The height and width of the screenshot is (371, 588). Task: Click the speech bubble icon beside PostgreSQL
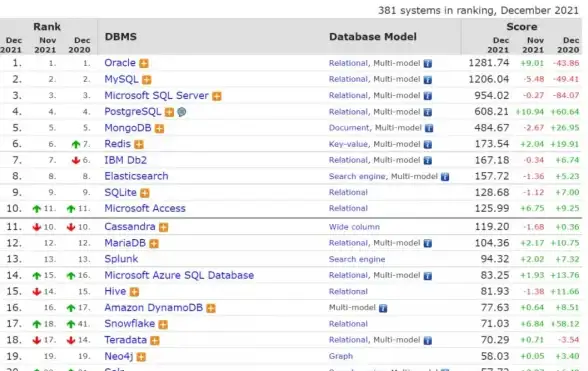pyautogui.click(x=182, y=112)
